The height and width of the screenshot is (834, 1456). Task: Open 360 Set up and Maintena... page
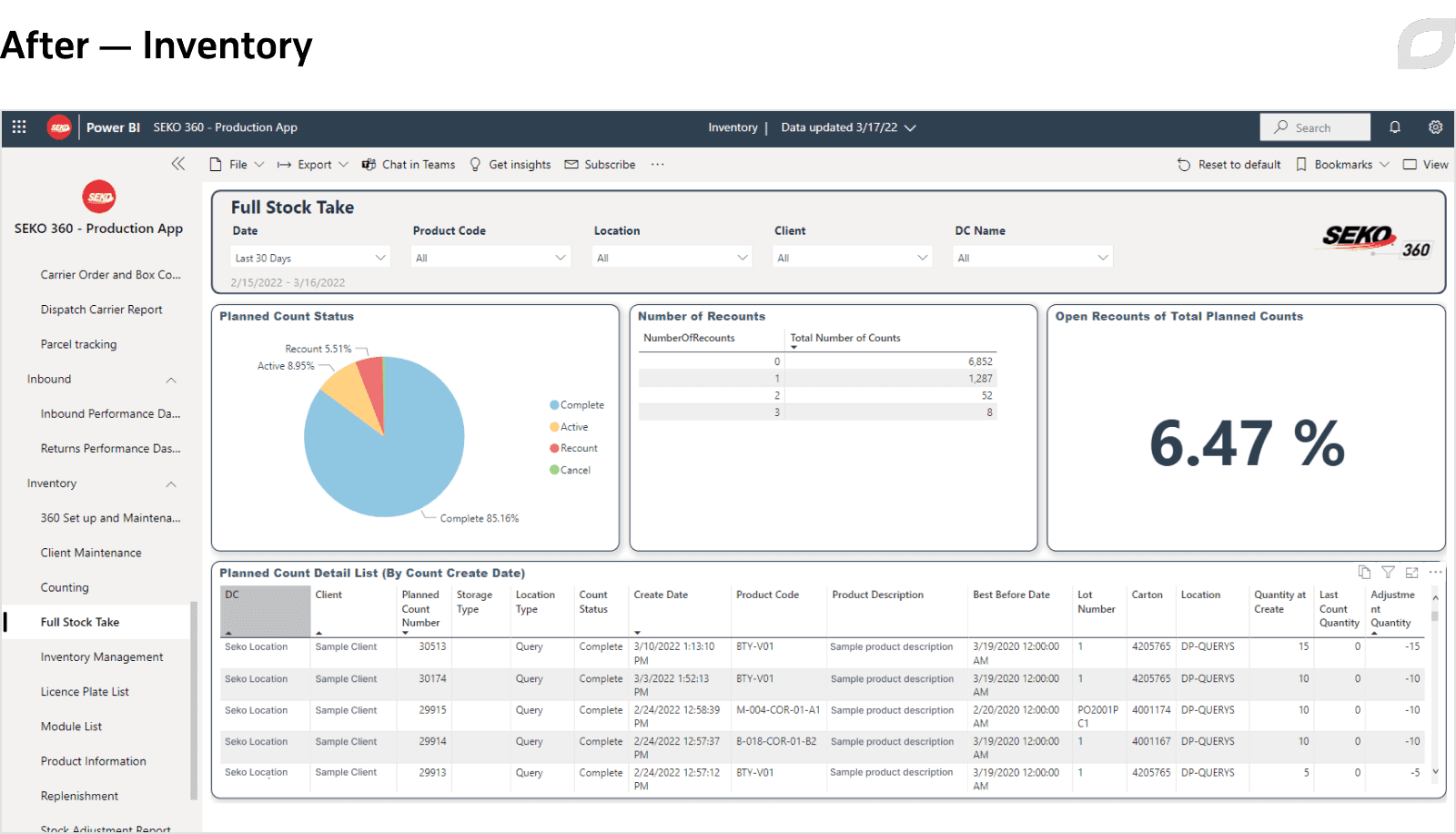pos(110,518)
